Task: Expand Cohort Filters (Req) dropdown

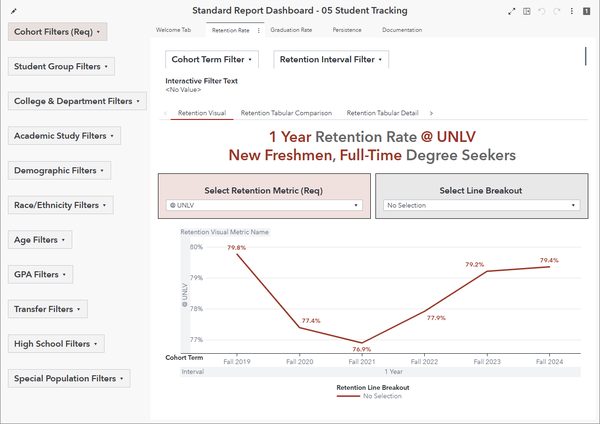Action: [x=58, y=32]
